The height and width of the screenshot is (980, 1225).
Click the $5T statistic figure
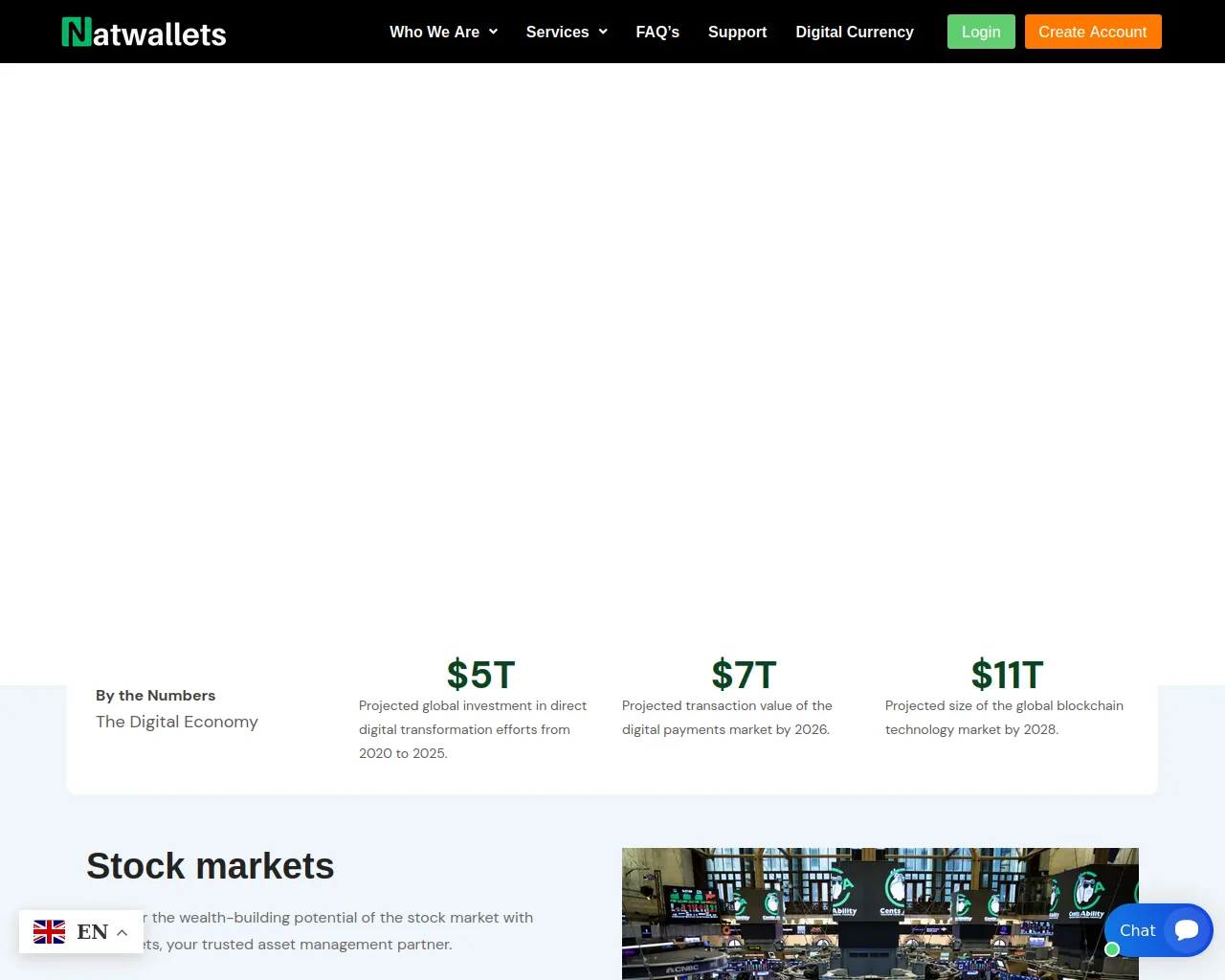[x=480, y=675]
